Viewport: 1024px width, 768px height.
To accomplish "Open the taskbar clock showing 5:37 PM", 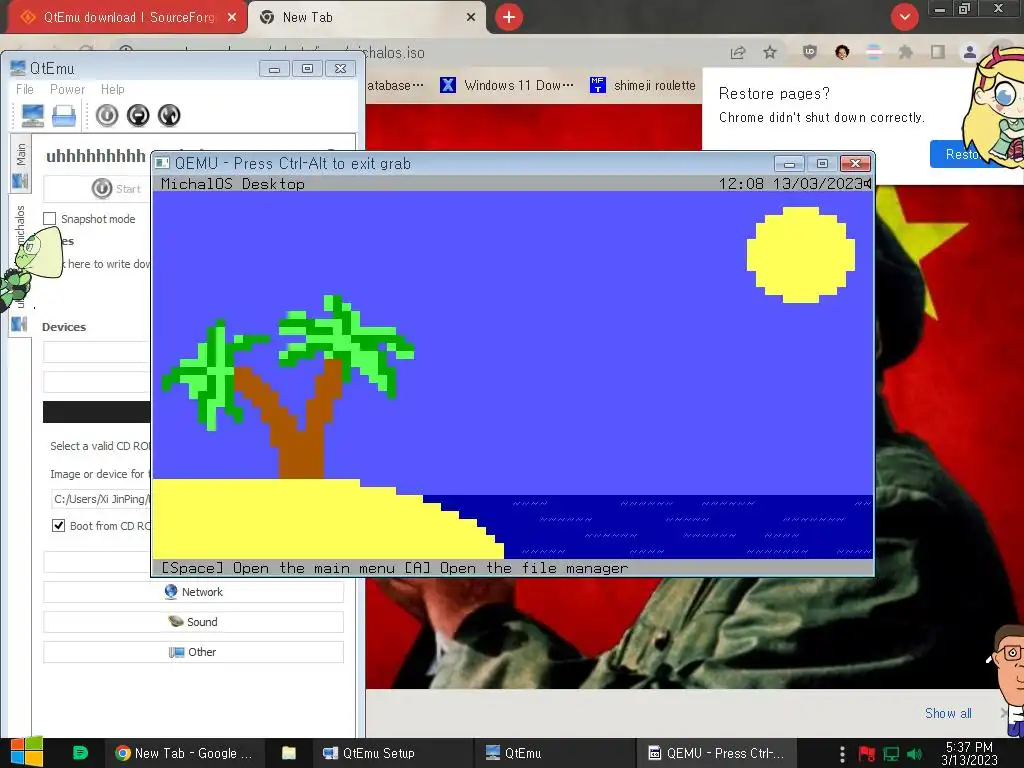I will (x=969, y=754).
